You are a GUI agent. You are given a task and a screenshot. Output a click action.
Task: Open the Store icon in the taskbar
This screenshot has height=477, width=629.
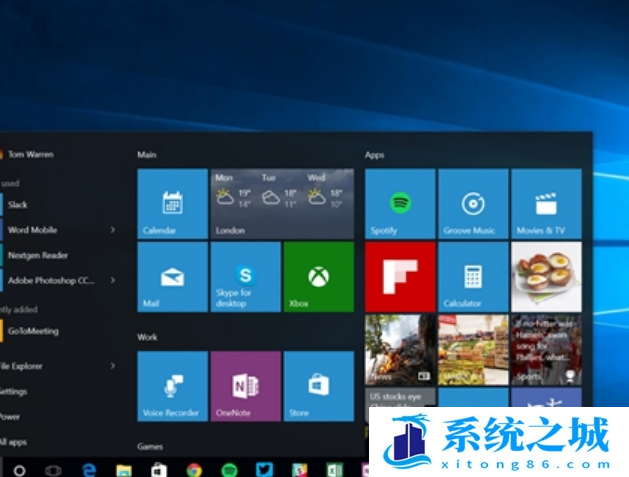tap(158, 470)
